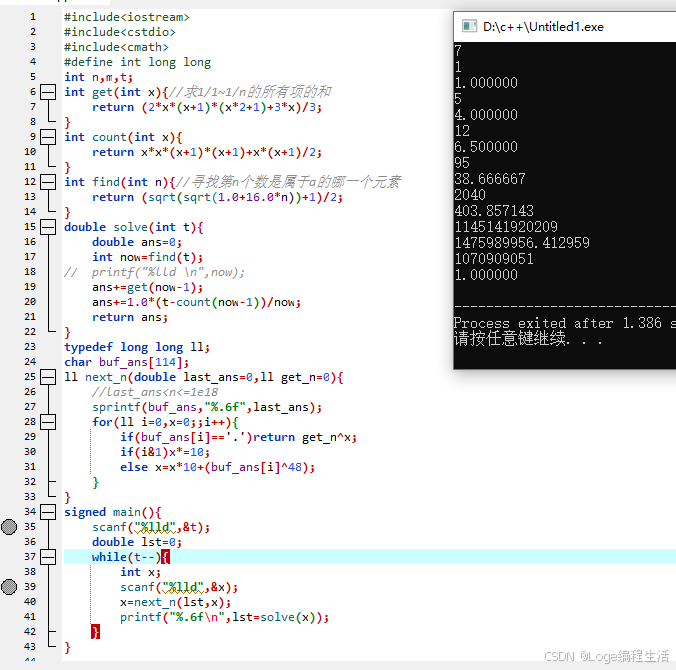Click the '请按任意键继续' prompt in console

tap(512, 338)
